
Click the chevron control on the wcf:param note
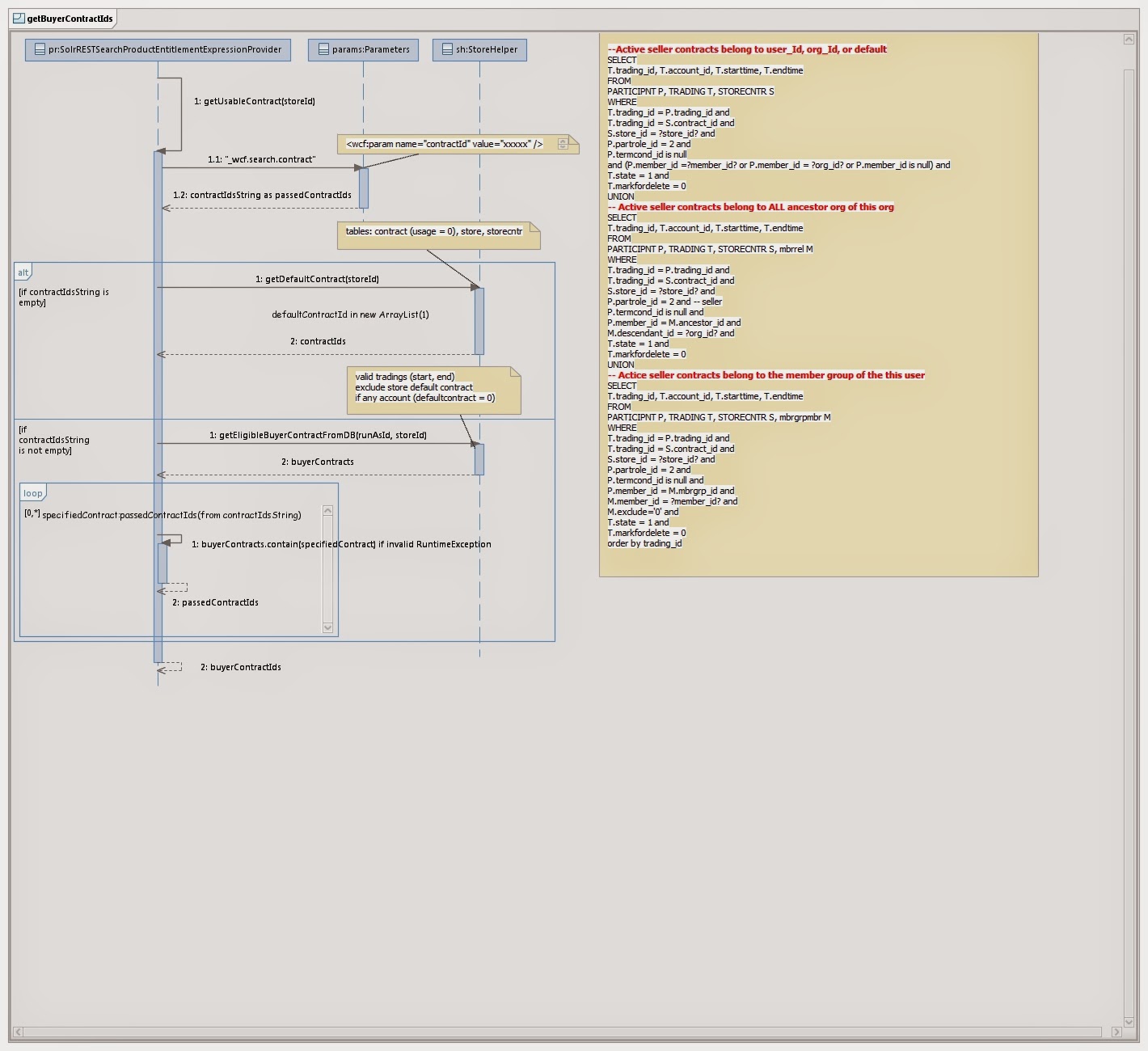563,143
